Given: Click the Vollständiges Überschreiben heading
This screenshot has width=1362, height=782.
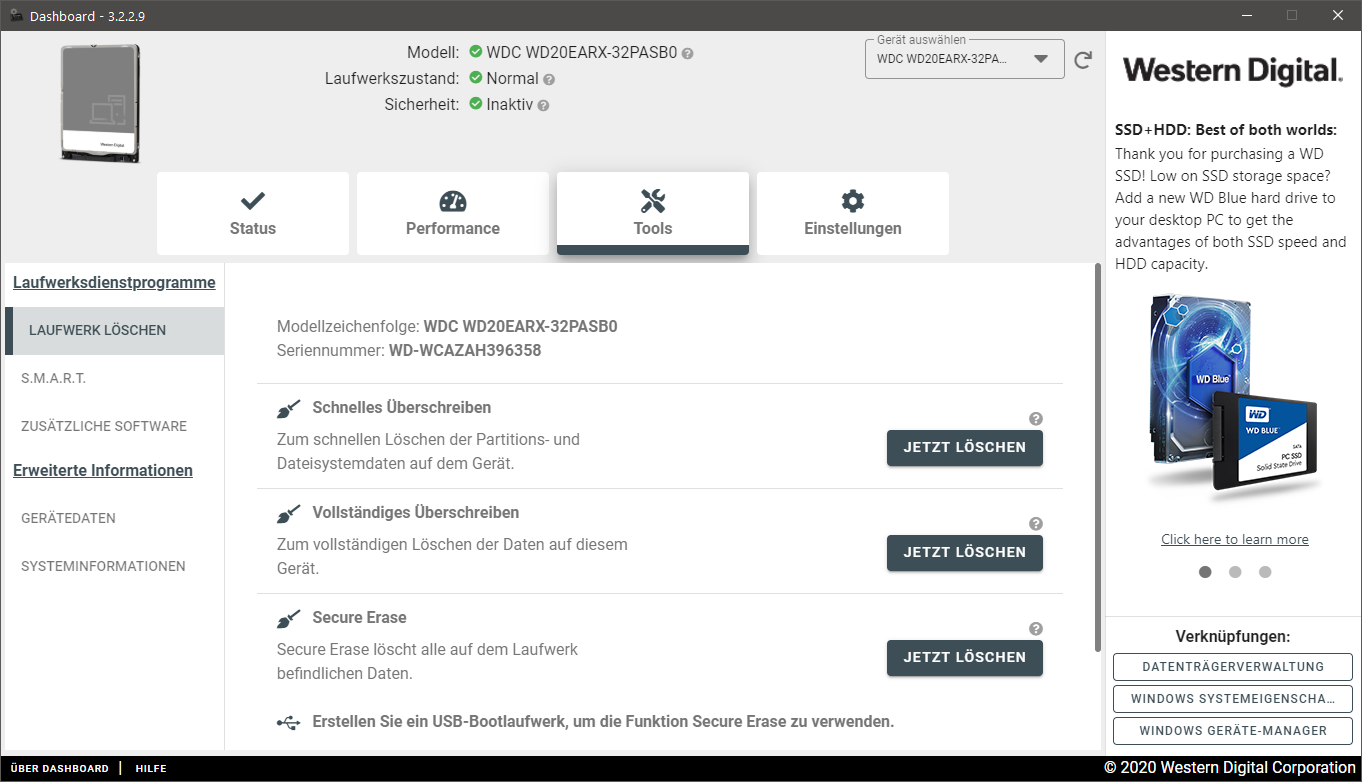Looking at the screenshot, I should pos(416,513).
